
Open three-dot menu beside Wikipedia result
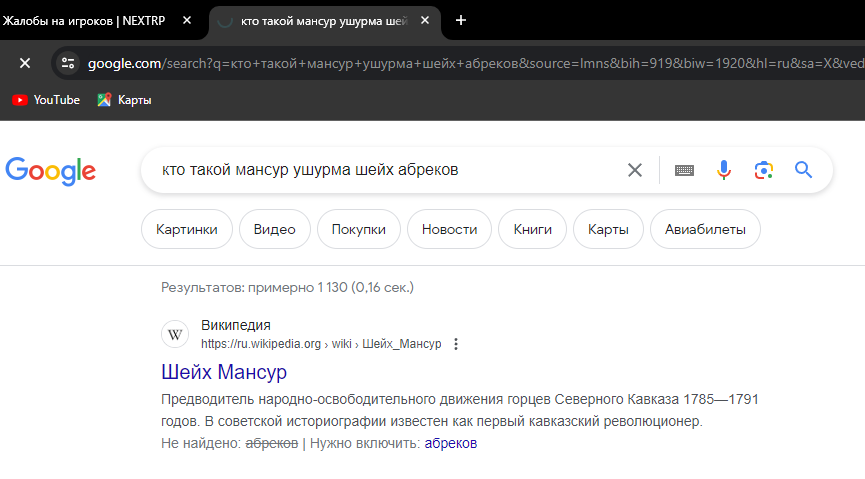[456, 344]
